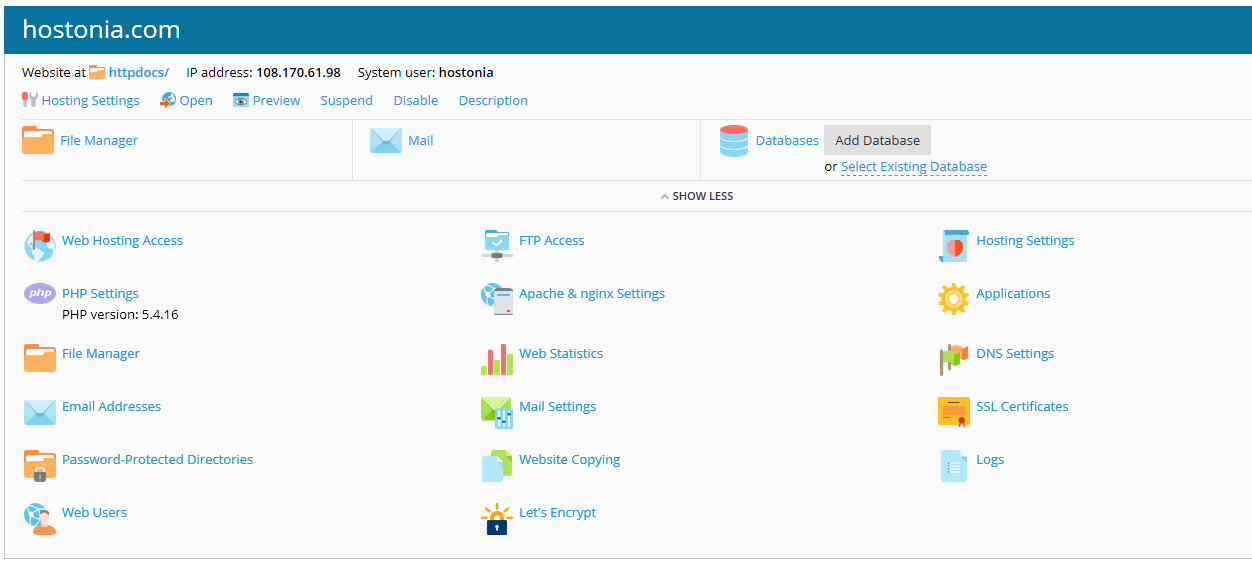Viewport: 1252px width, 569px height.
Task: Open the Mail Settings link
Action: coord(557,406)
